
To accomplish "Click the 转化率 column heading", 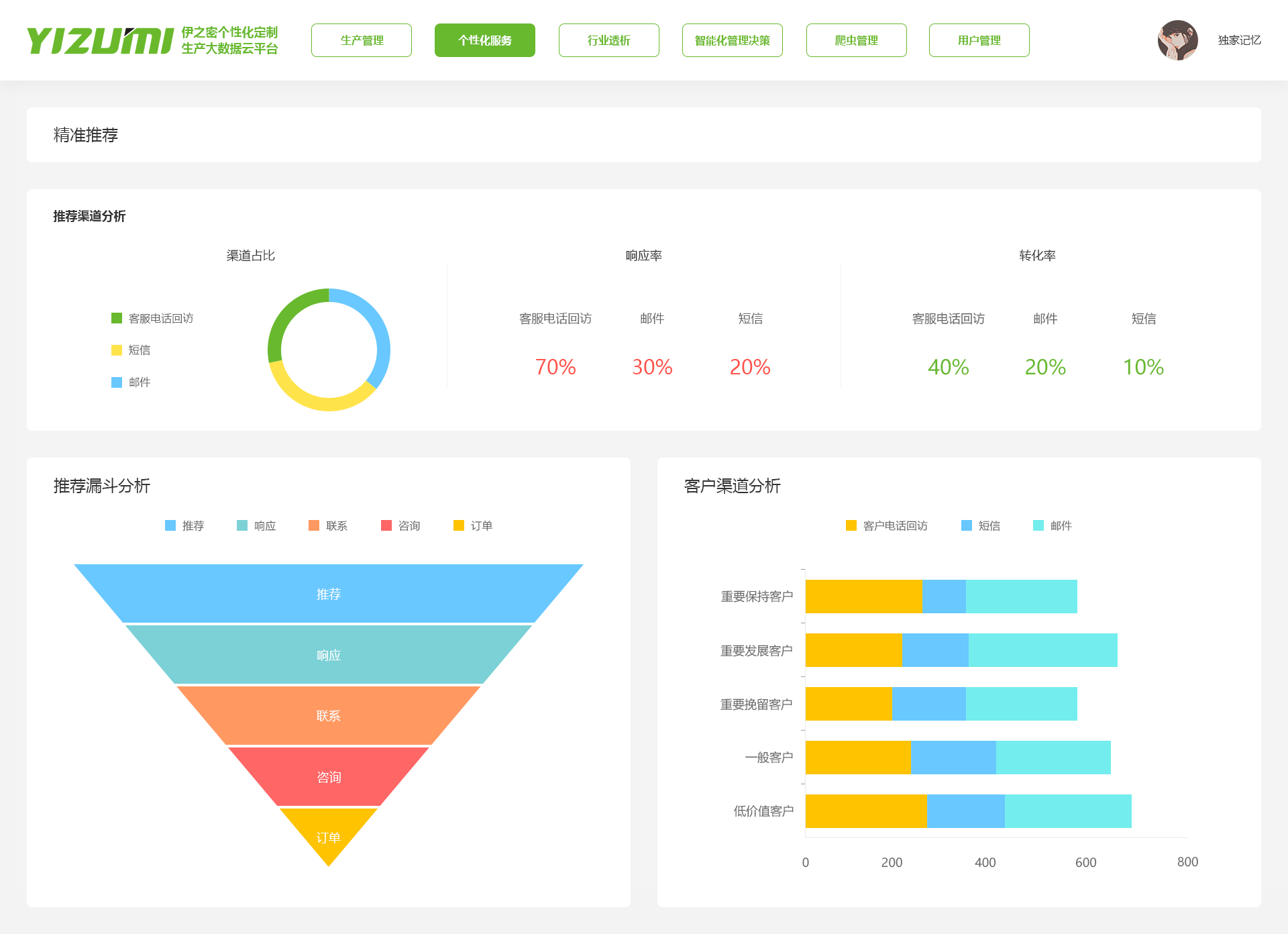I will (1038, 256).
